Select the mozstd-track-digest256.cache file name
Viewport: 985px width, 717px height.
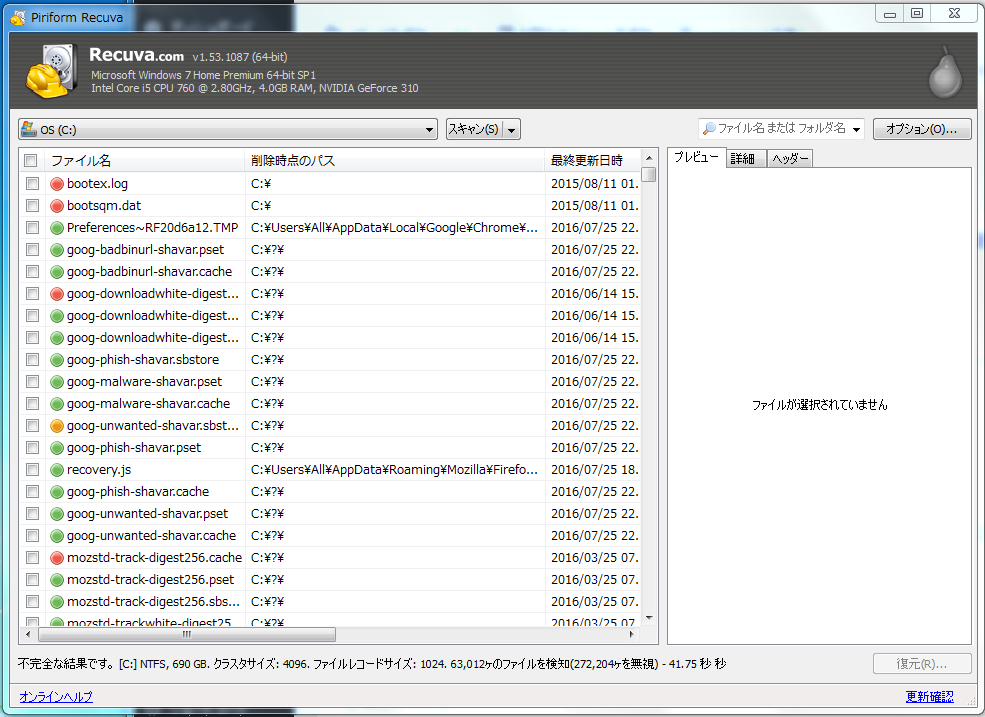(x=155, y=557)
